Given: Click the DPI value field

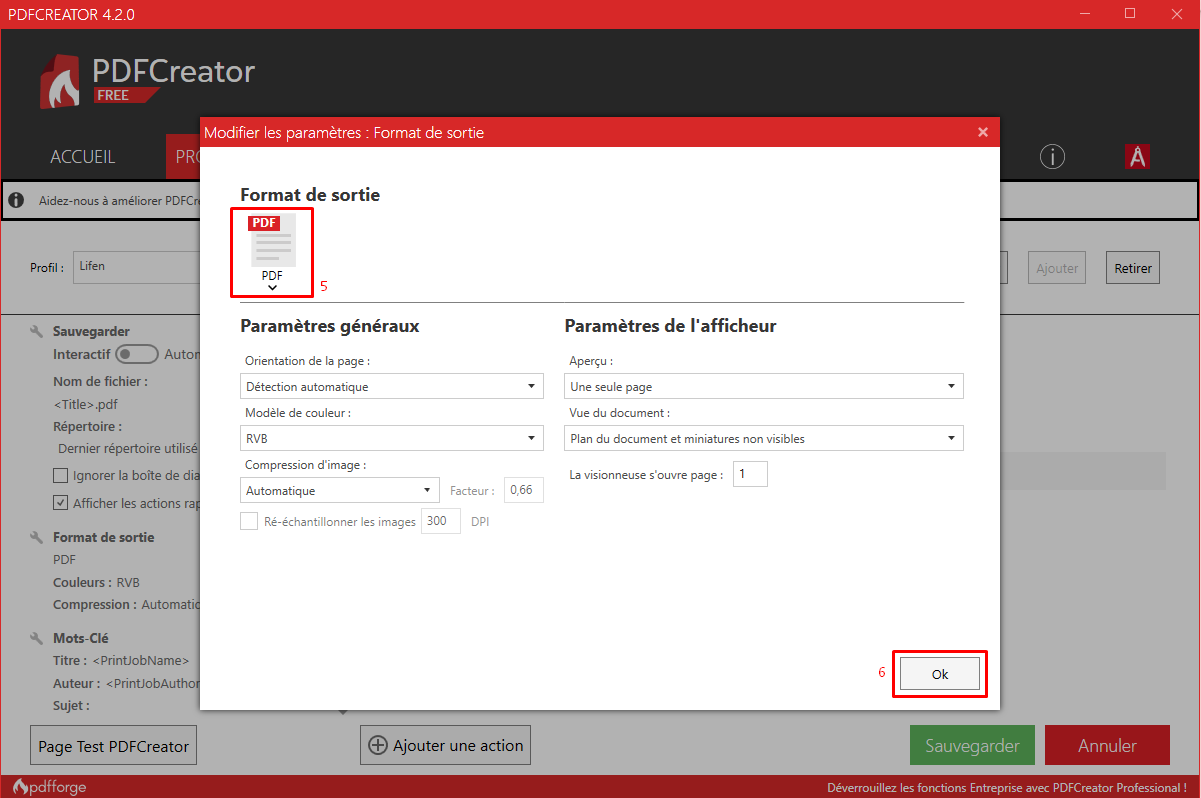Looking at the screenshot, I should click(x=441, y=521).
